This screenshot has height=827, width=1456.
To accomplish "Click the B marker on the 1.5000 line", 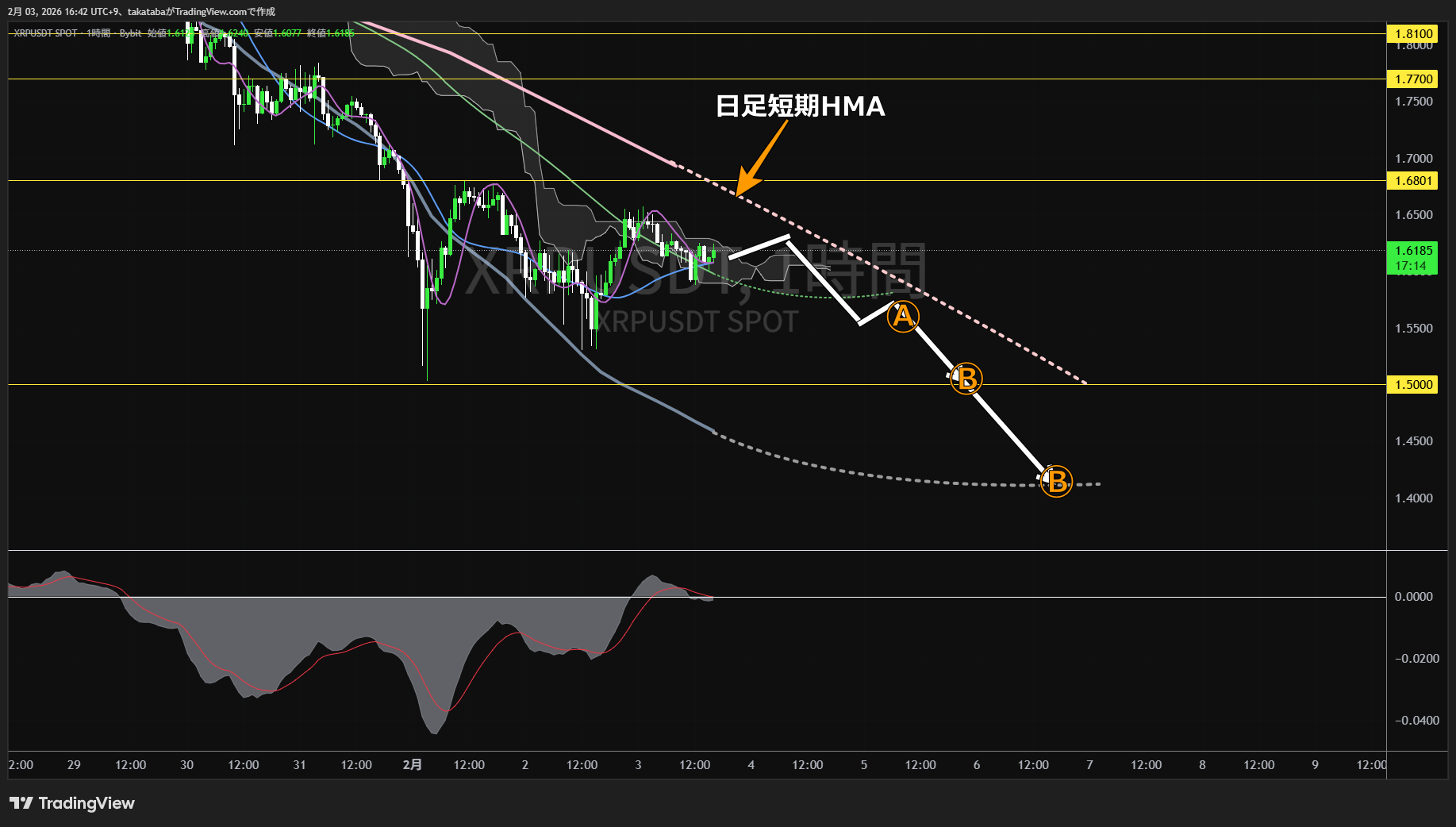I will 966,379.
